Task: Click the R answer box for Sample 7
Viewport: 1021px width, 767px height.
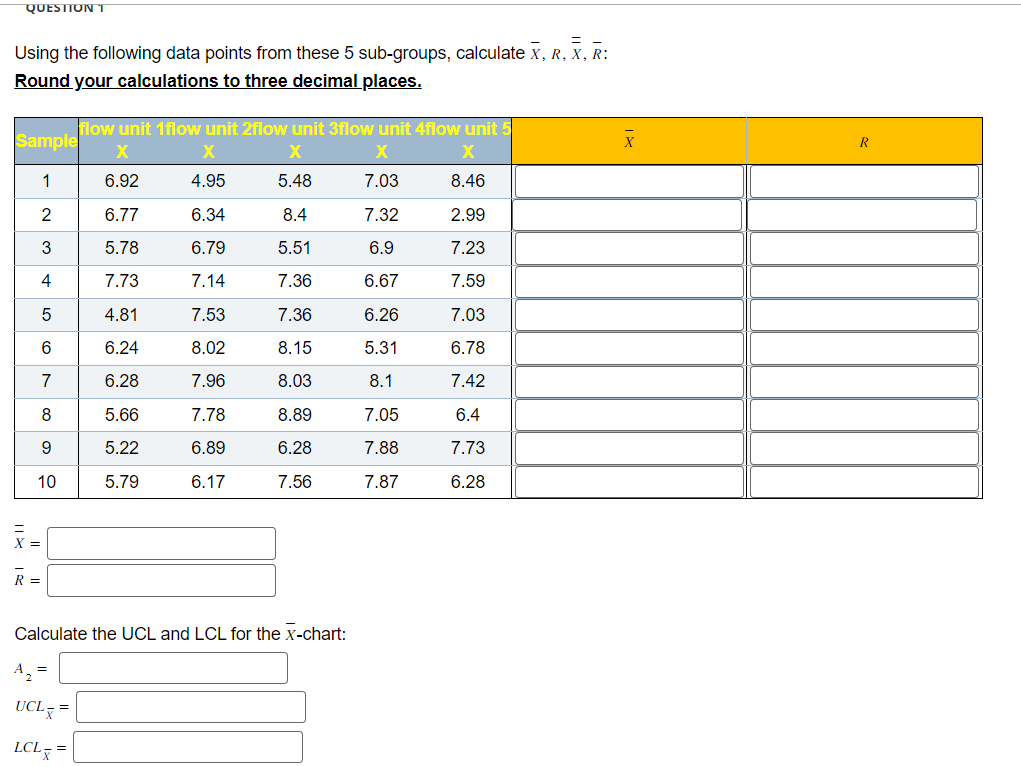Action: 863,381
